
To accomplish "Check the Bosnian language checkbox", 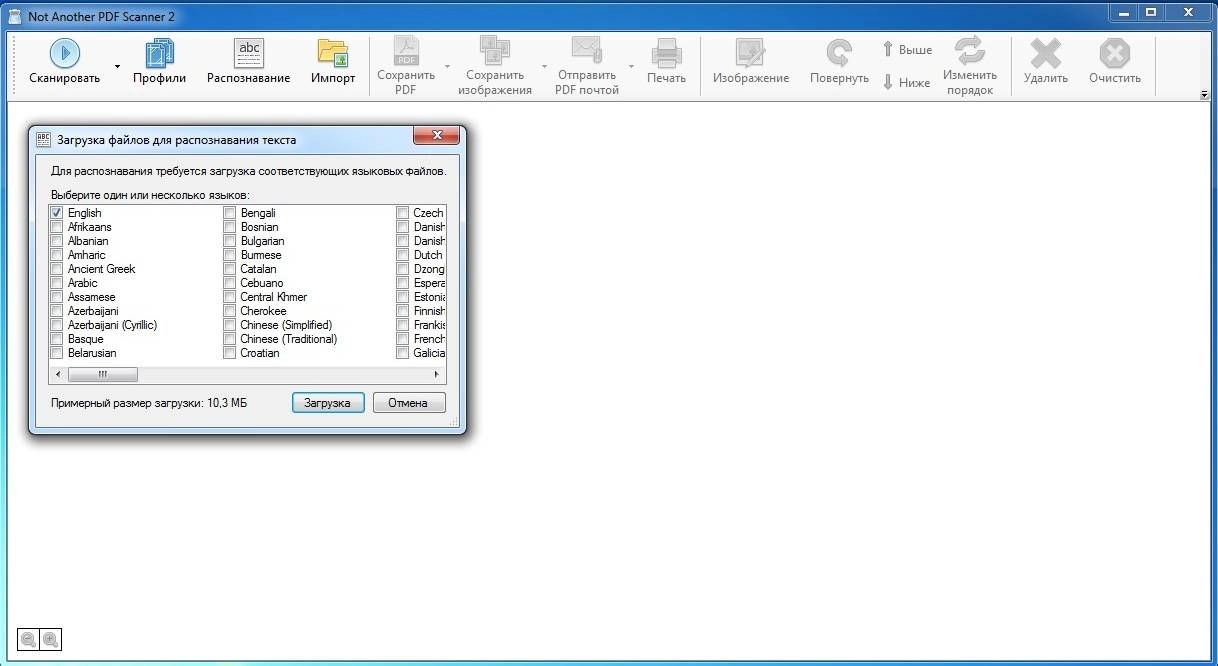I will pos(229,227).
